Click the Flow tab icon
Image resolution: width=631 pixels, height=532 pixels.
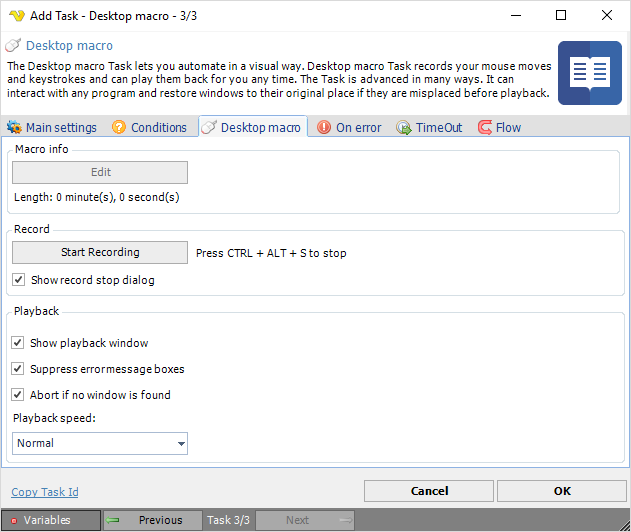click(484, 128)
